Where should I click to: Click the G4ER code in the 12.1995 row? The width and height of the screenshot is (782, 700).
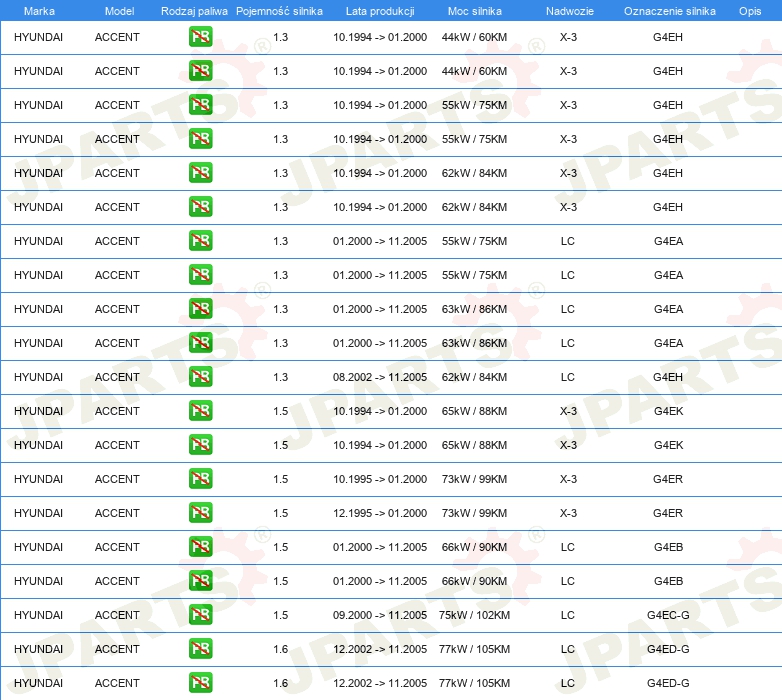click(x=668, y=513)
